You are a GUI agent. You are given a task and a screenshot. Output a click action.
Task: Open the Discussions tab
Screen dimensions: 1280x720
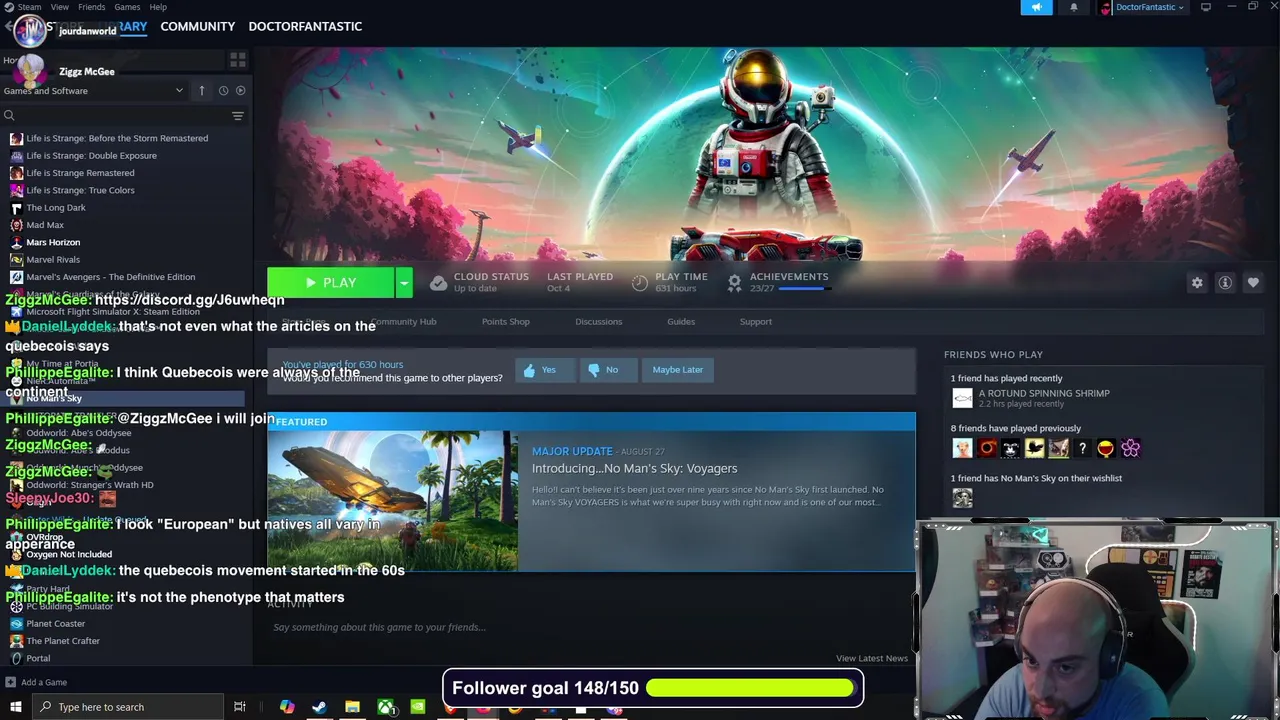click(x=599, y=321)
